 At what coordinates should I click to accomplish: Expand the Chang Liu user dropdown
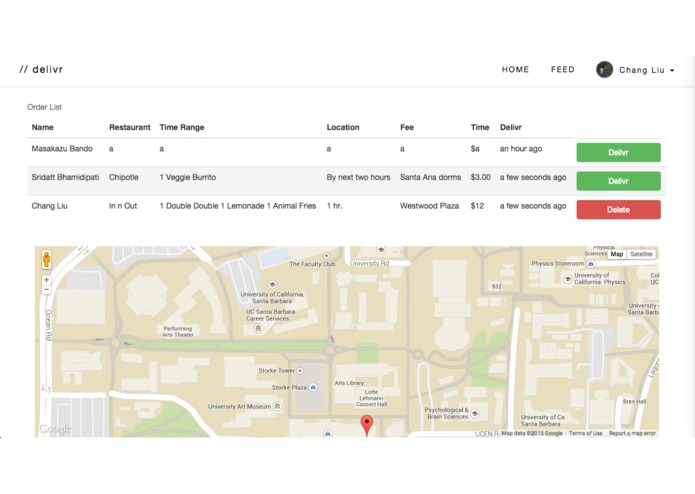[x=646, y=70]
